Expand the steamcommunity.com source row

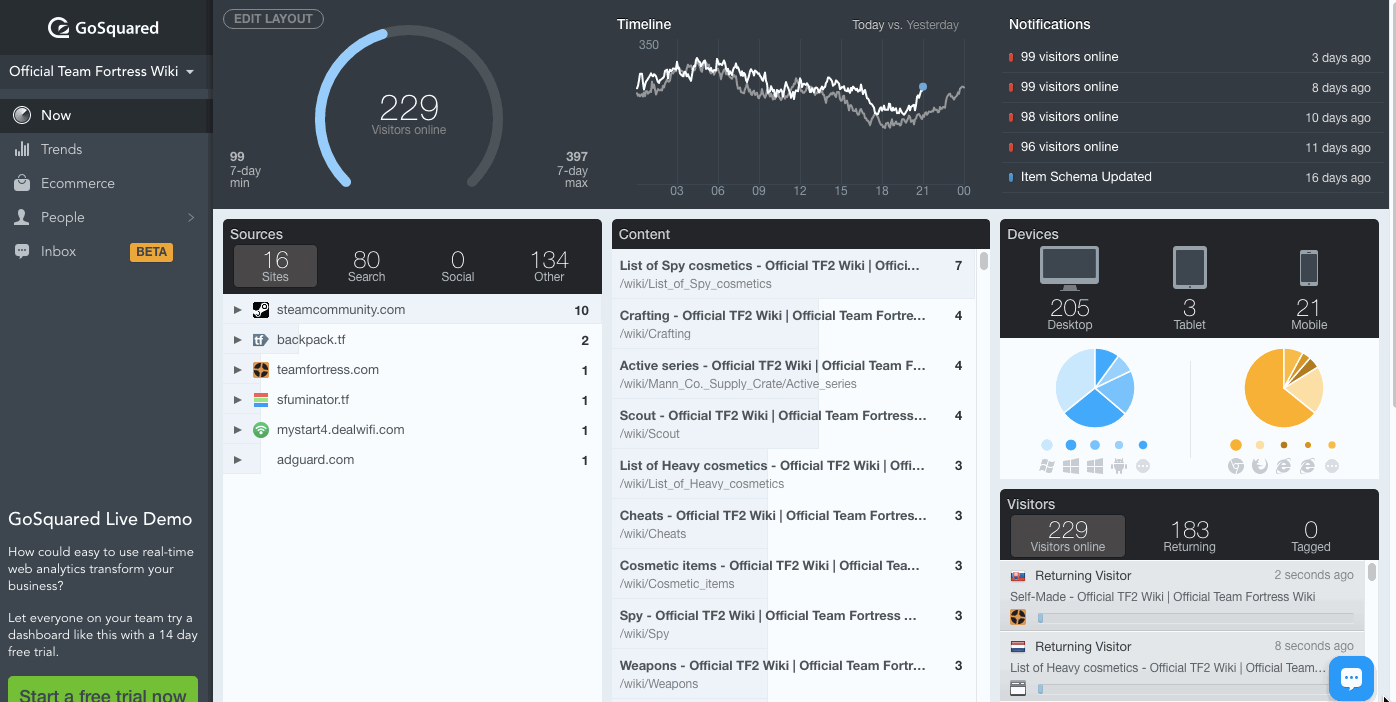pyautogui.click(x=237, y=310)
